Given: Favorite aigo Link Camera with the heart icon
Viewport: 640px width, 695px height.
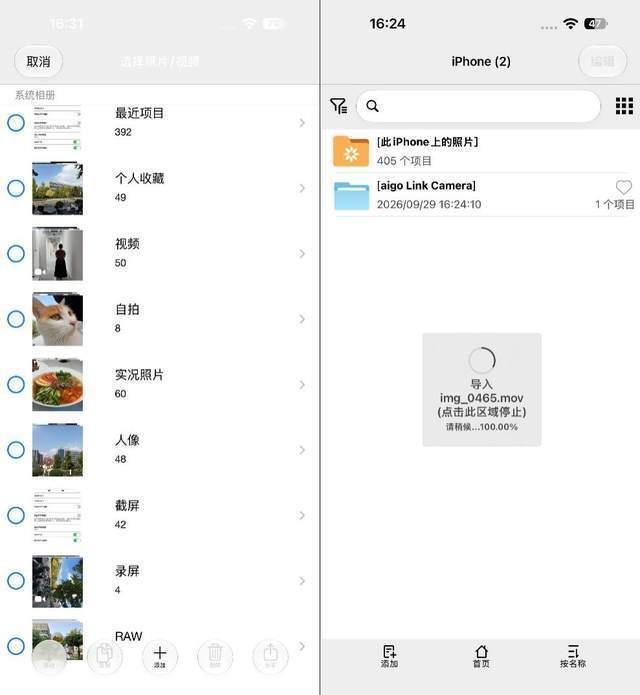Looking at the screenshot, I should [x=624, y=187].
